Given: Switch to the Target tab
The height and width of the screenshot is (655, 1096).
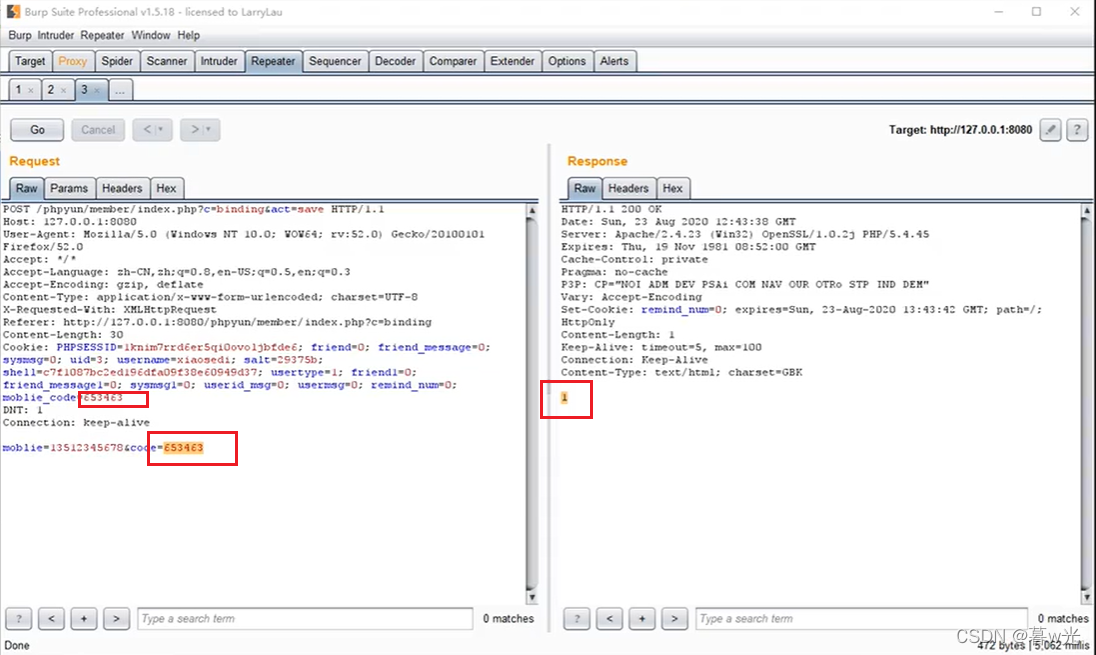Looking at the screenshot, I should click(x=30, y=61).
